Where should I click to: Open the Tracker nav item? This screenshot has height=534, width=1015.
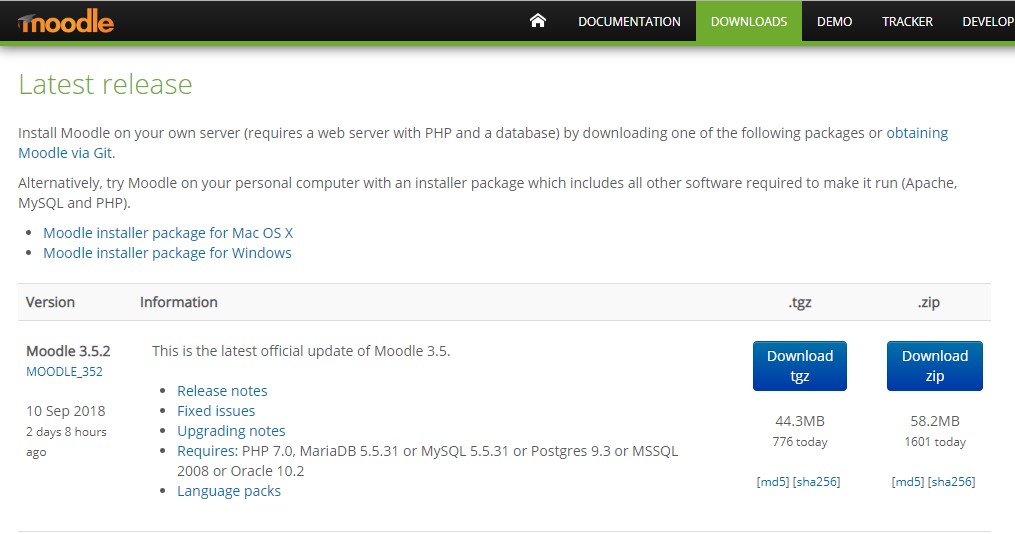coord(907,21)
